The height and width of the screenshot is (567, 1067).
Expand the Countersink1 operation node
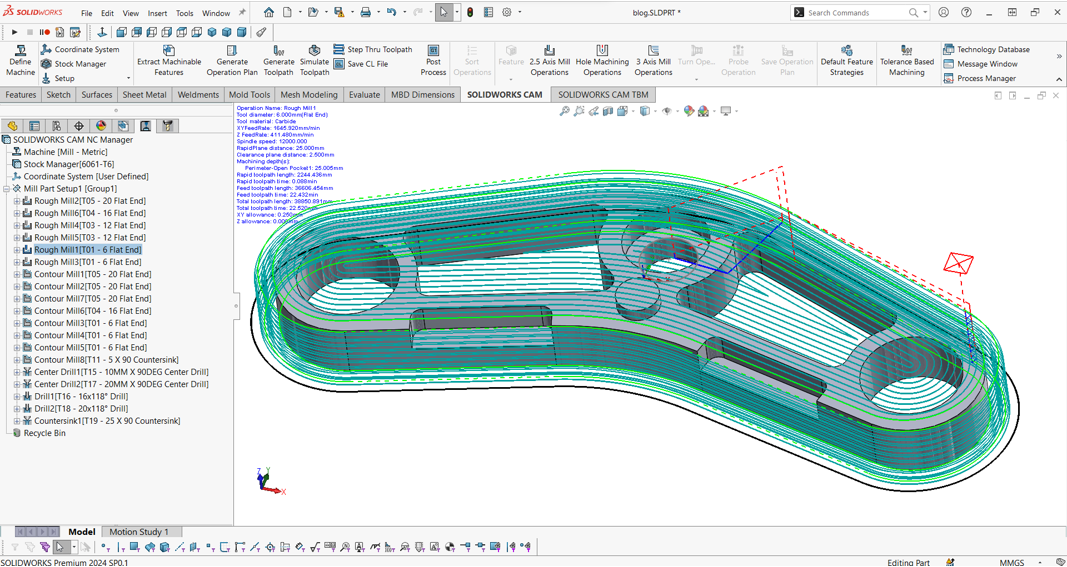(17, 421)
